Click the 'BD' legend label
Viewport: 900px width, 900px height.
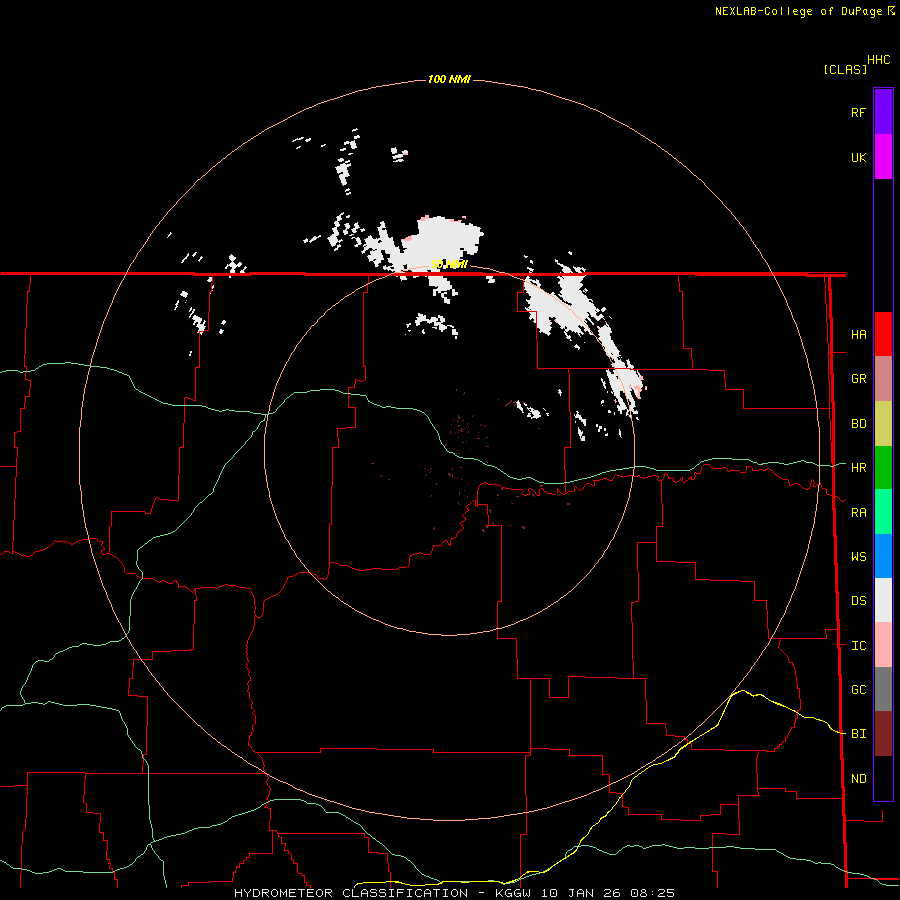pos(858,424)
